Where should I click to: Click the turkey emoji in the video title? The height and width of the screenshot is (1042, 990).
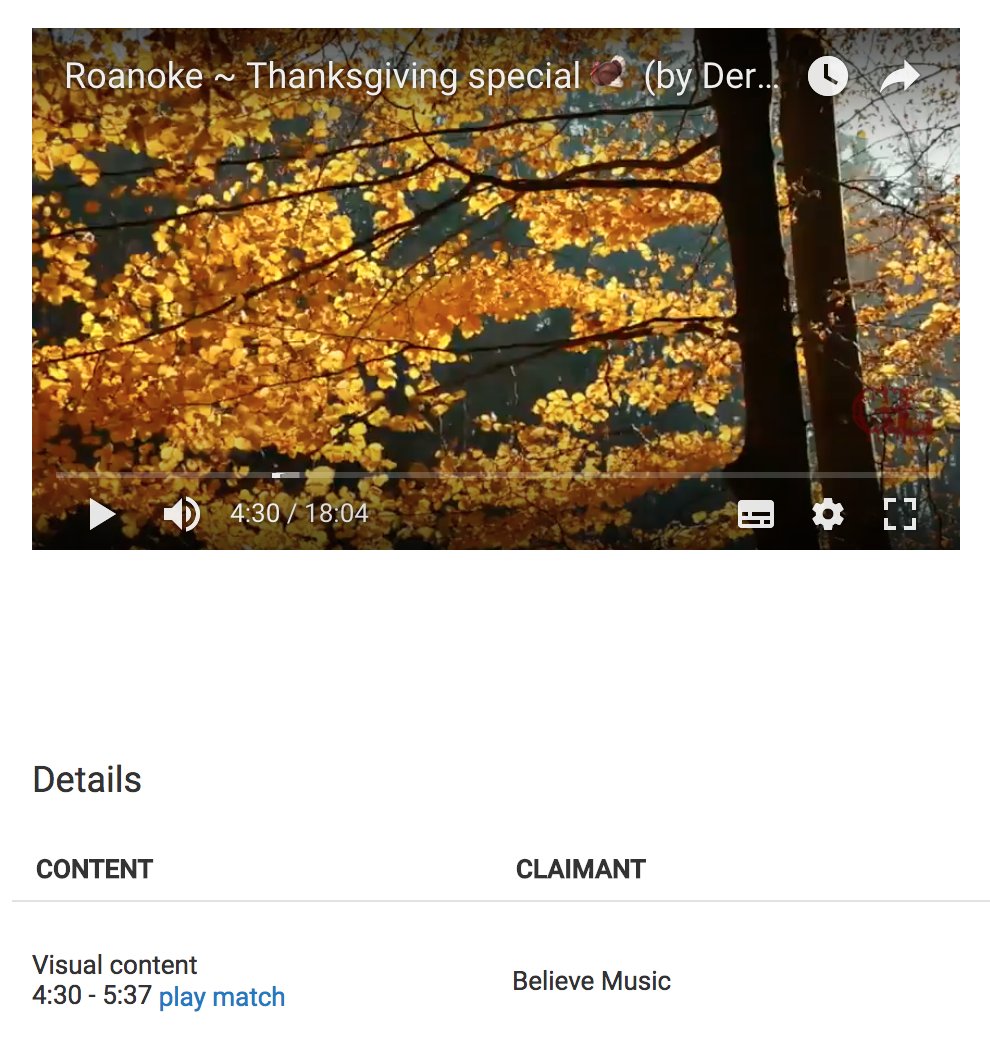click(x=608, y=73)
